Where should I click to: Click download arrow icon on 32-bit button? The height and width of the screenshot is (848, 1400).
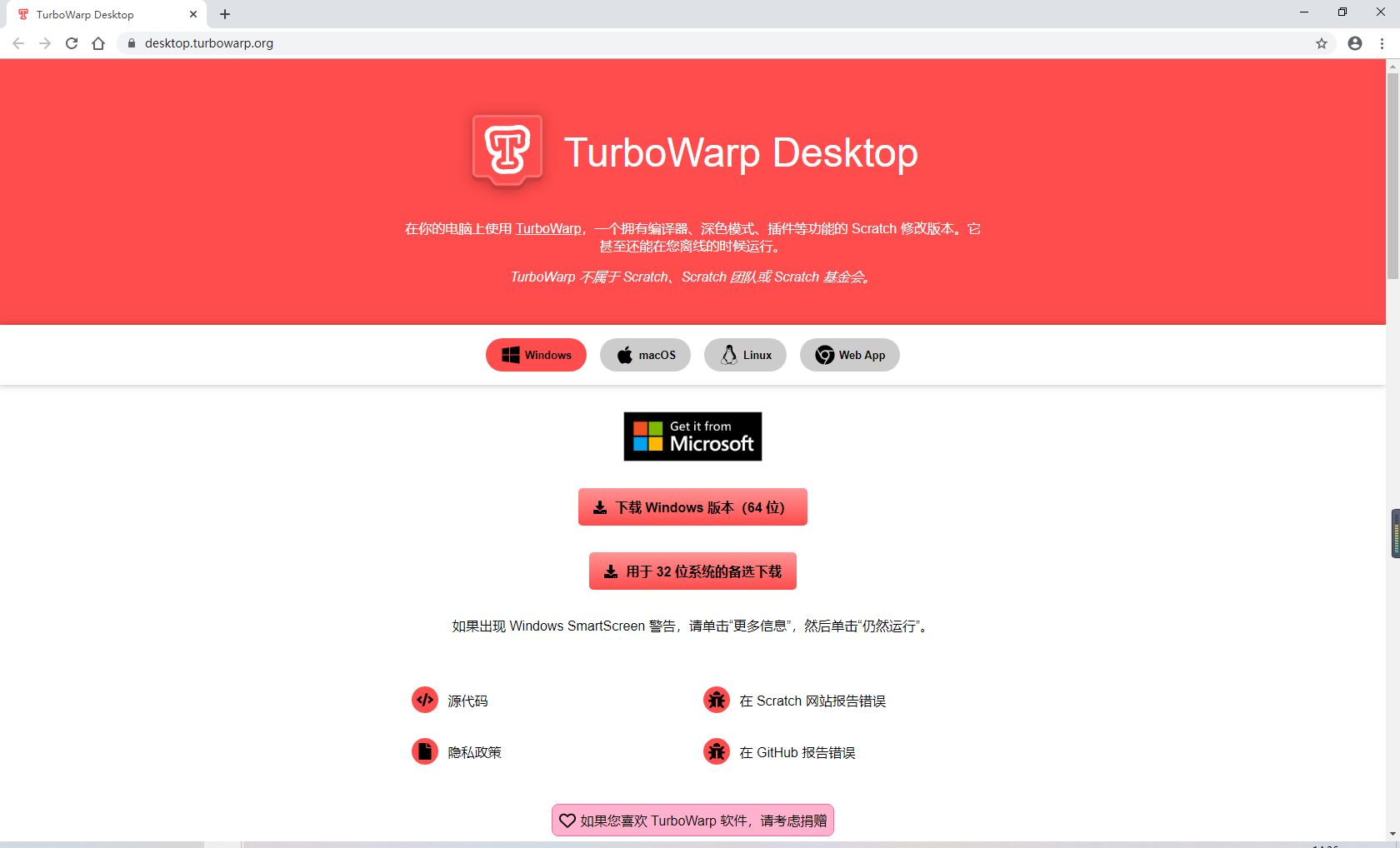click(x=611, y=571)
